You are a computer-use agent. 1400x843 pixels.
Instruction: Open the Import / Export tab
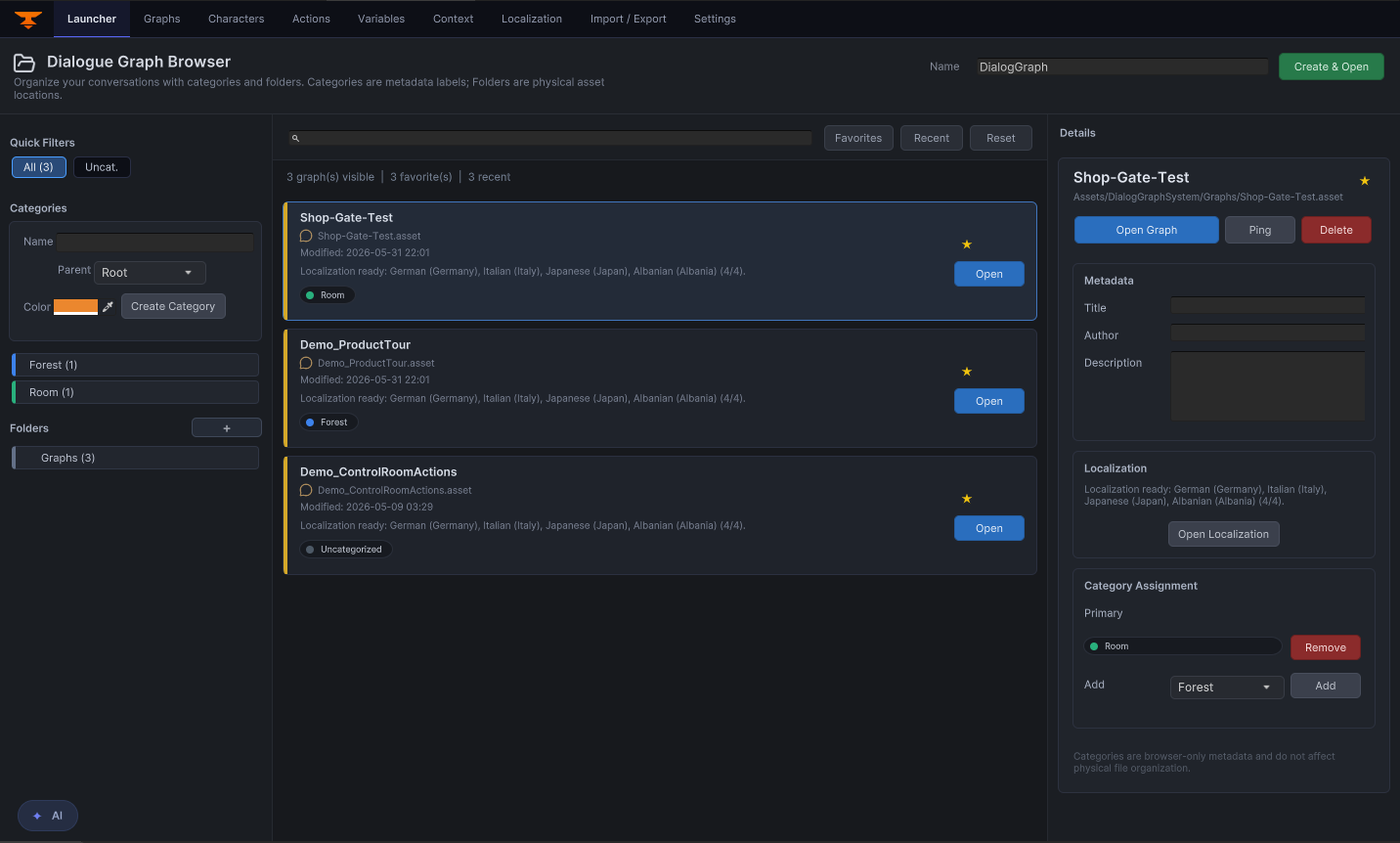pyautogui.click(x=629, y=19)
